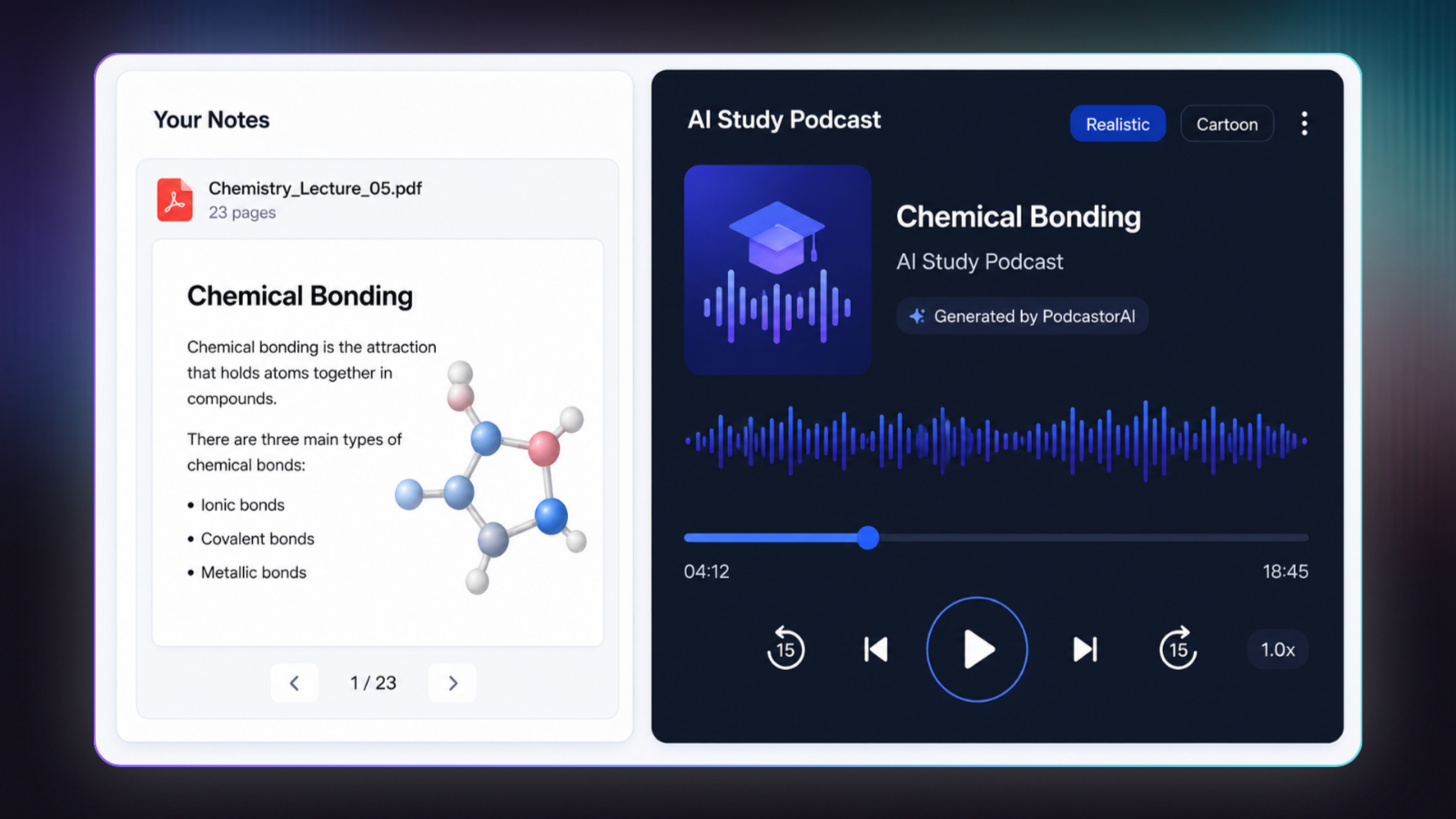Click the elapsed time 04:12
Screen dimensions: 1456x819
coord(707,571)
